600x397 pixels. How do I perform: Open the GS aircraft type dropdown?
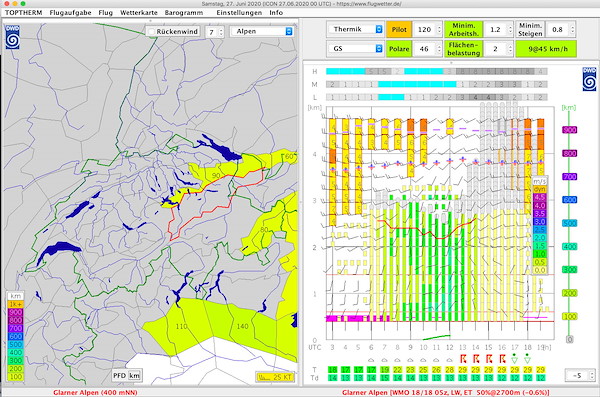pos(355,49)
